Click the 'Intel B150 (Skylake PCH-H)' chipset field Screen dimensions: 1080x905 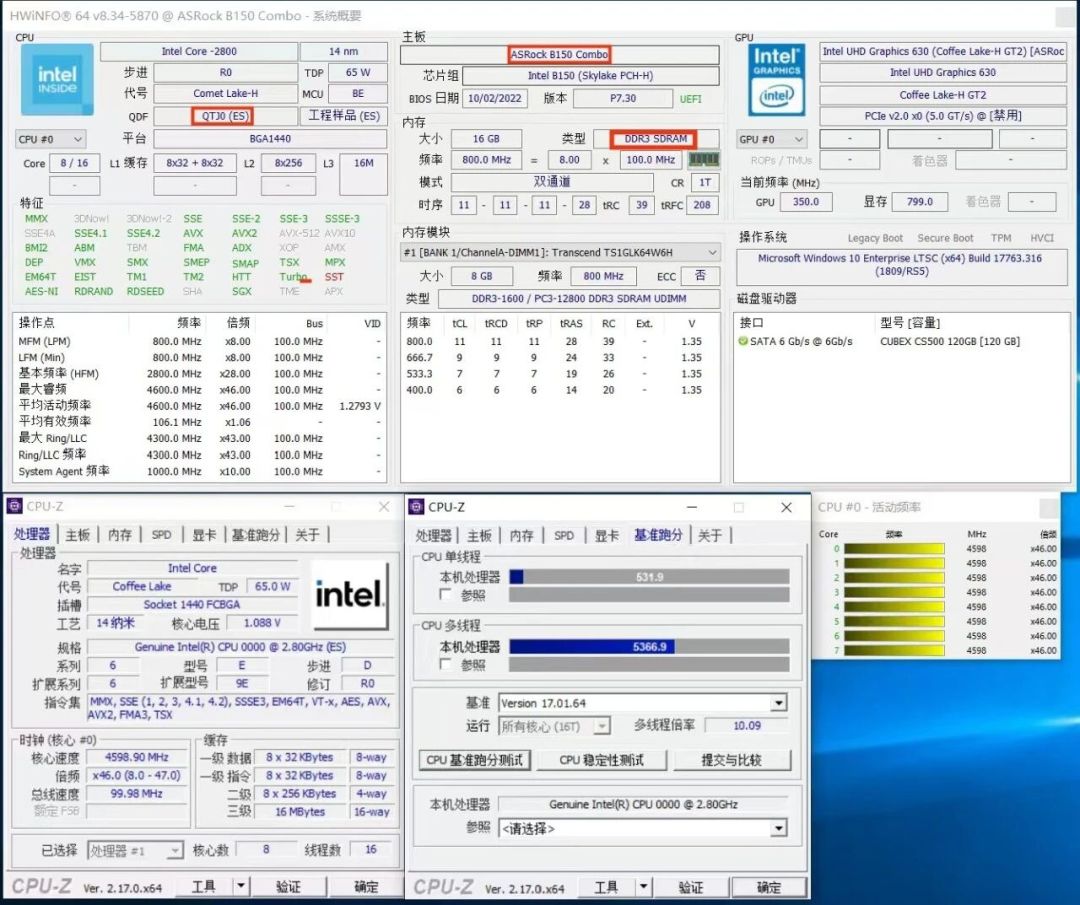590,76
